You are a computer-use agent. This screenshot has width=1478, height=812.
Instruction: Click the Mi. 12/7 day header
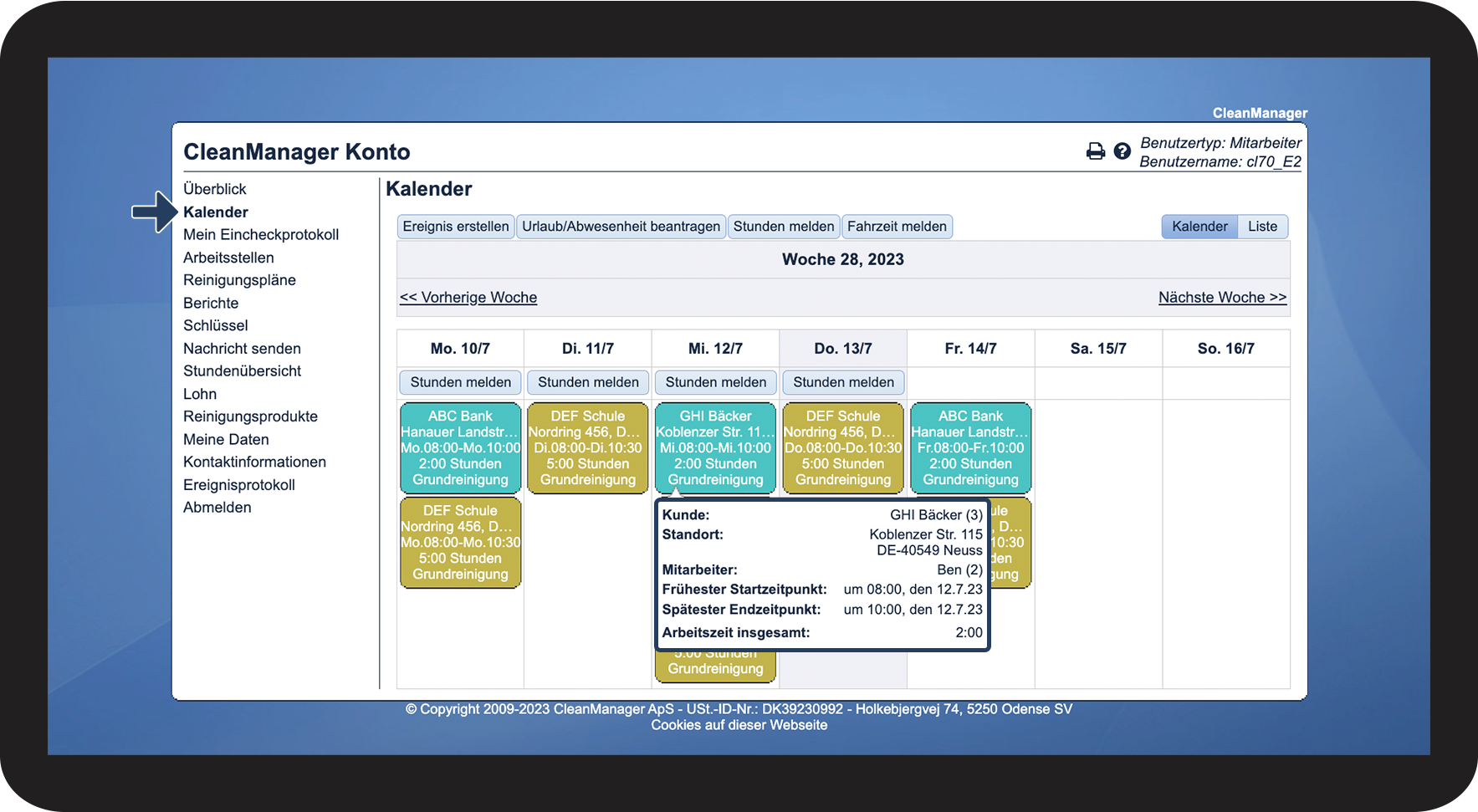pos(716,349)
